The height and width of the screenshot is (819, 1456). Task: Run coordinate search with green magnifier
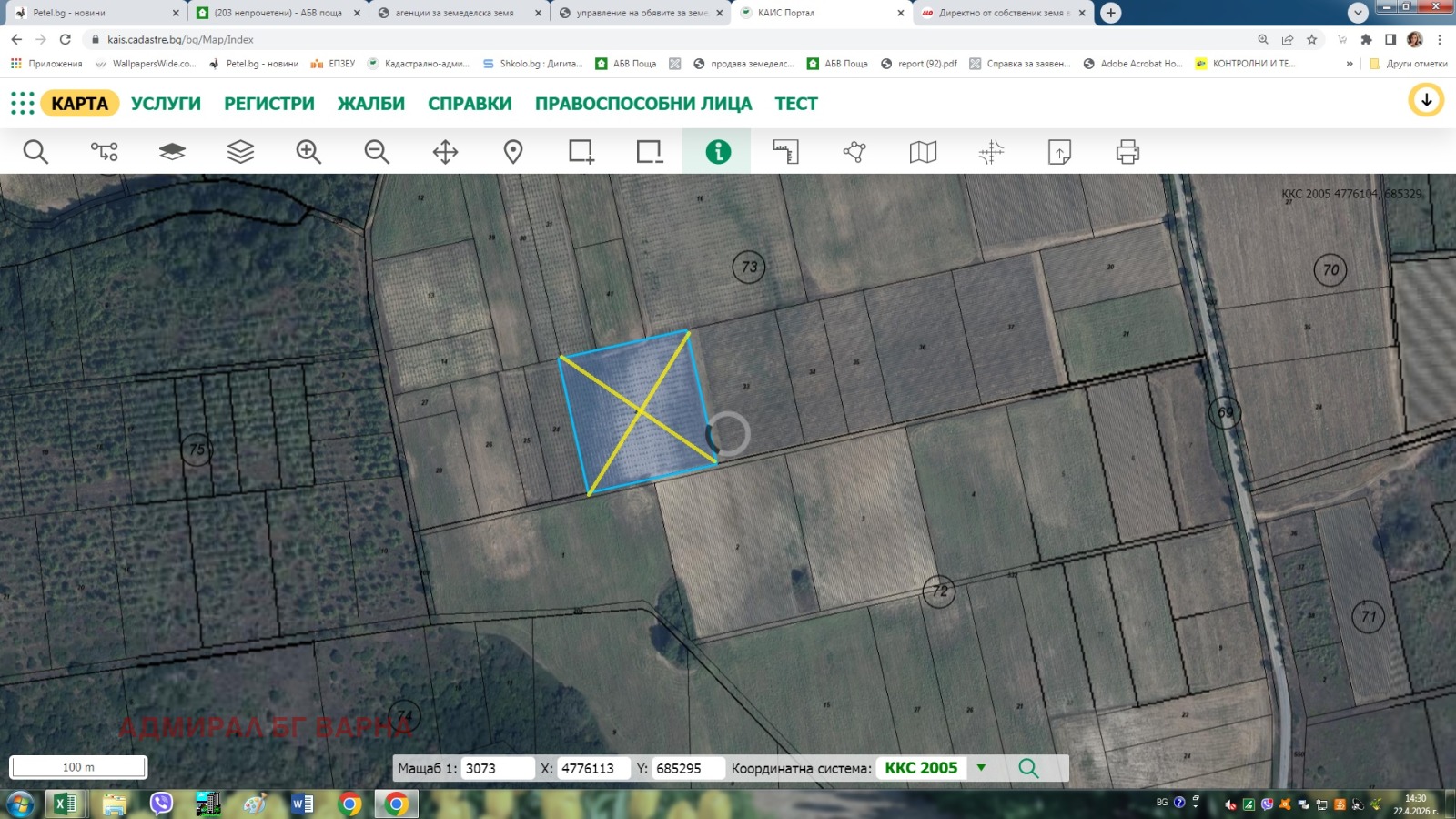[1028, 768]
